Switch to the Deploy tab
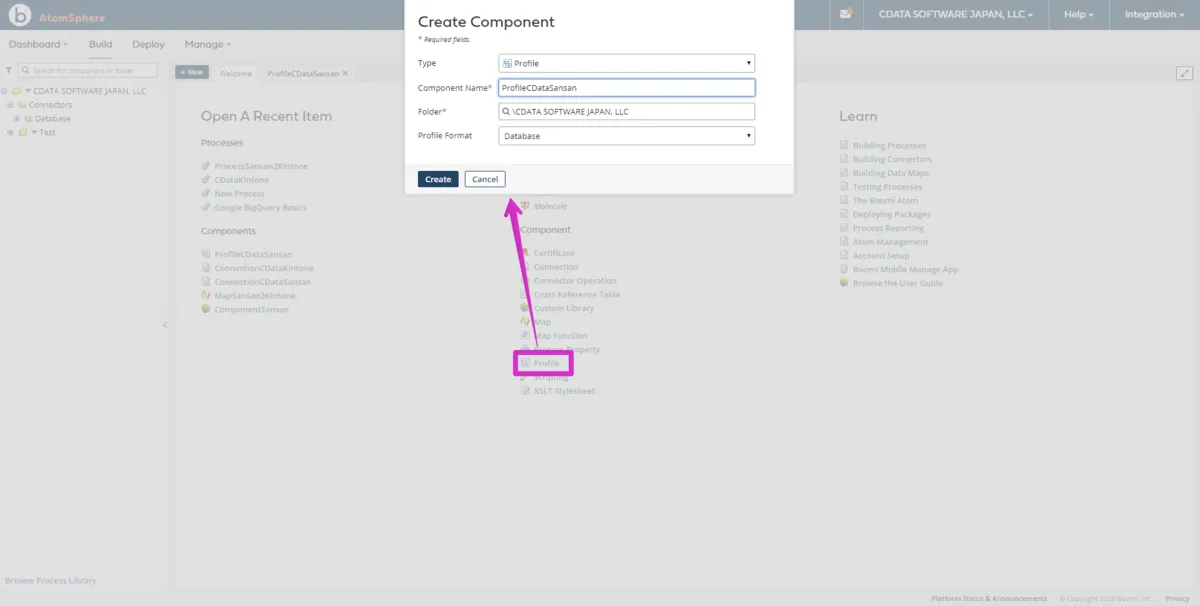 tap(148, 45)
